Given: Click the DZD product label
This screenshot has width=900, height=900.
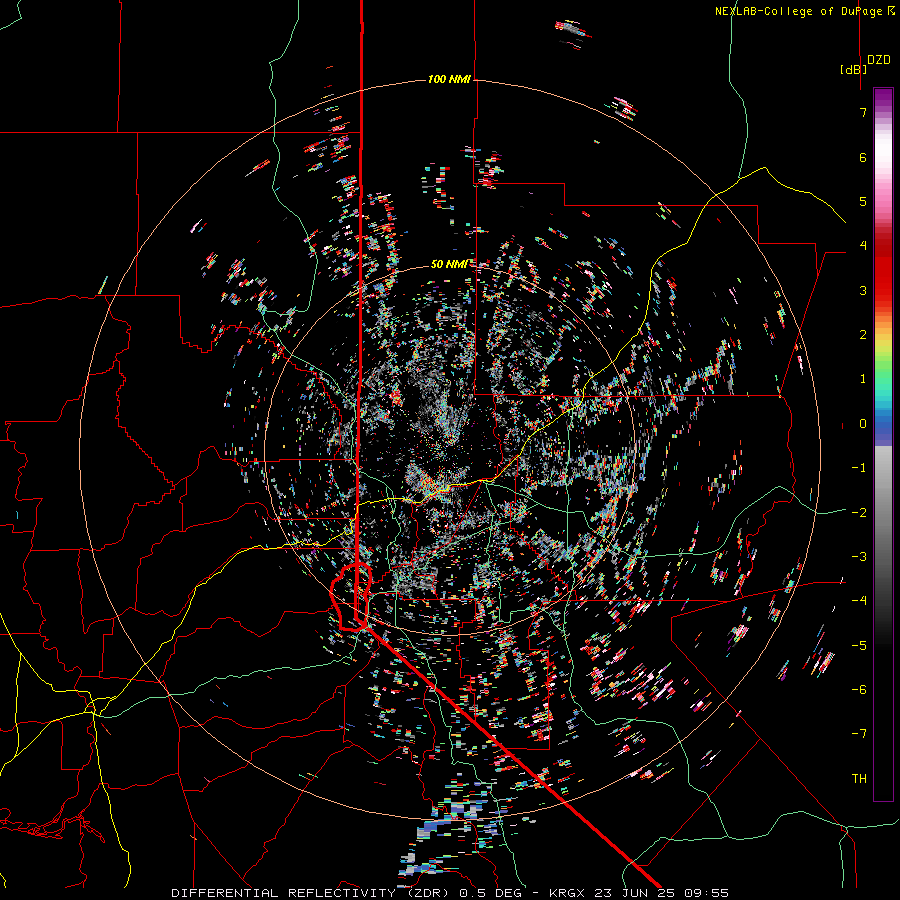Looking at the screenshot, I should (x=878, y=60).
